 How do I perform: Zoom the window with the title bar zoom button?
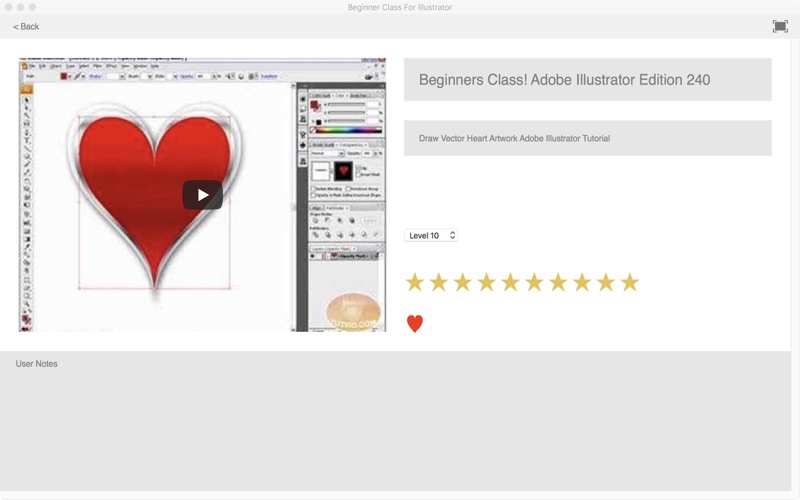(x=32, y=7)
